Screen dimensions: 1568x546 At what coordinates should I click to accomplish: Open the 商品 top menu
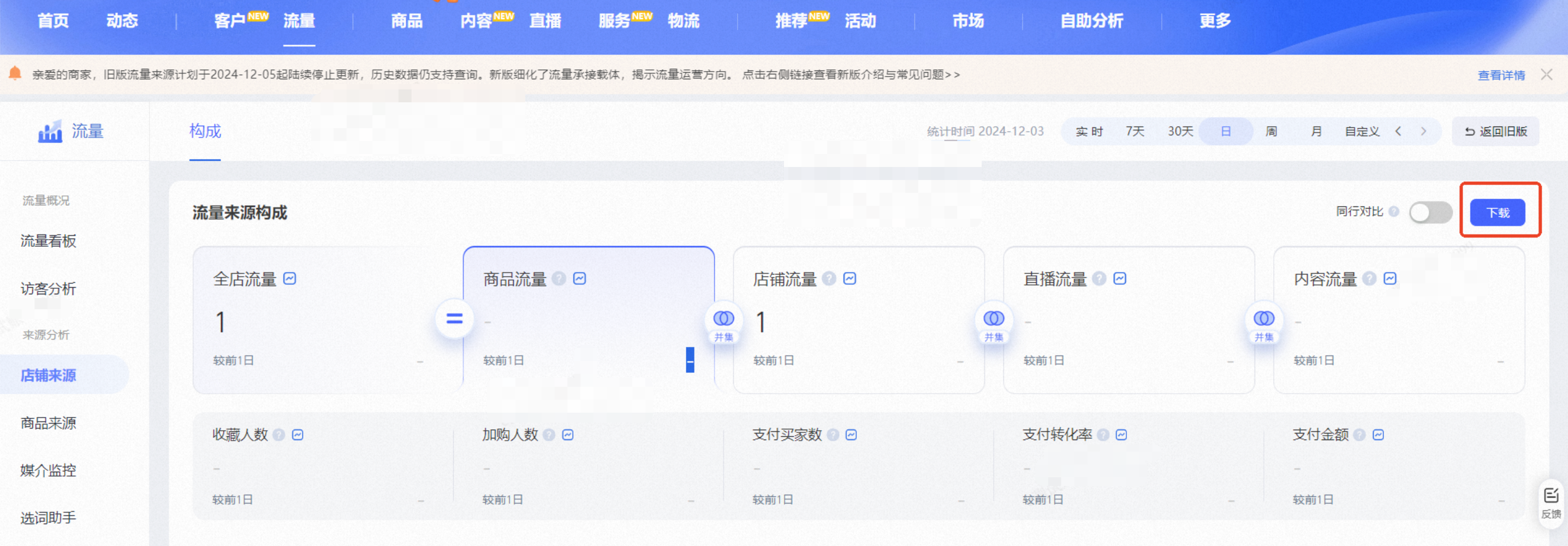[407, 21]
